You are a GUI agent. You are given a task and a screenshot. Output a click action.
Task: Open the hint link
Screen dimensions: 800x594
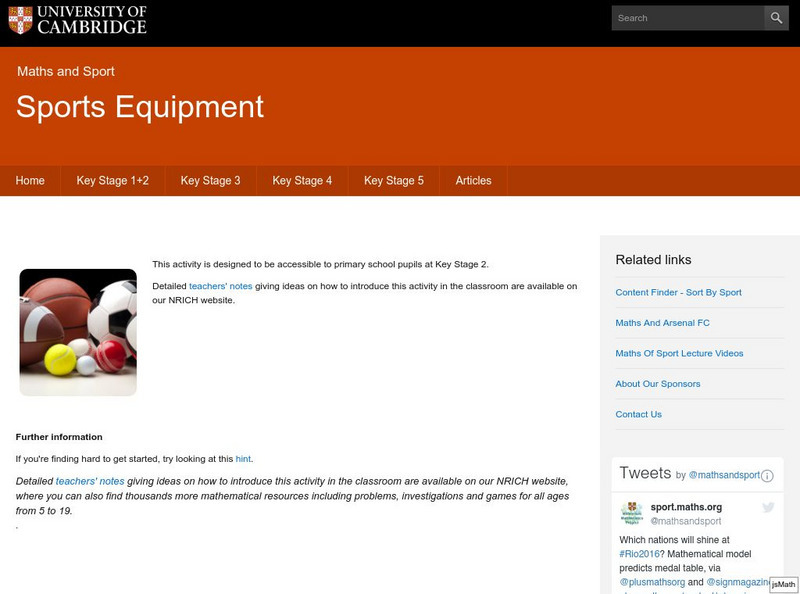243,459
